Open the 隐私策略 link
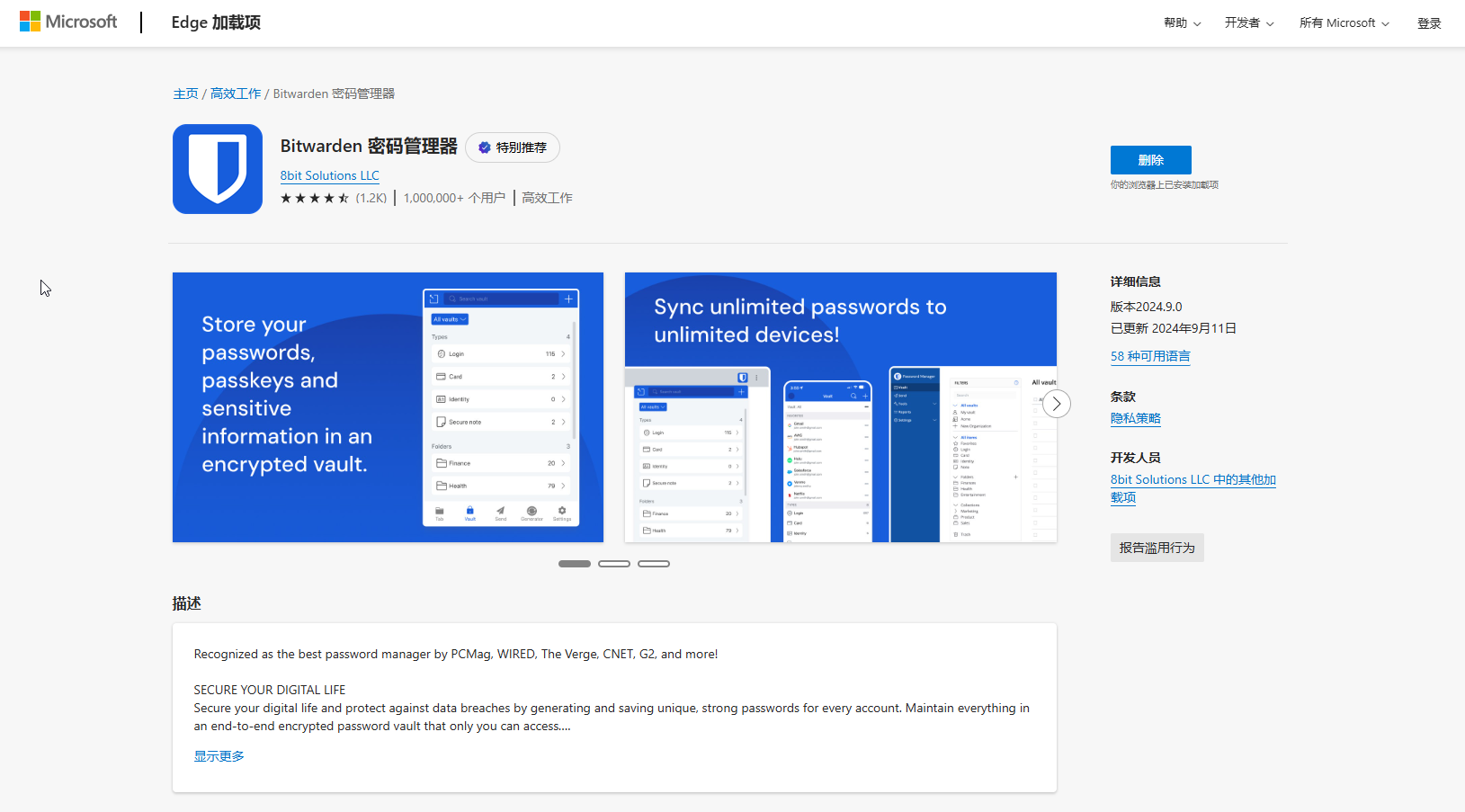1465x812 pixels. 1135,418
